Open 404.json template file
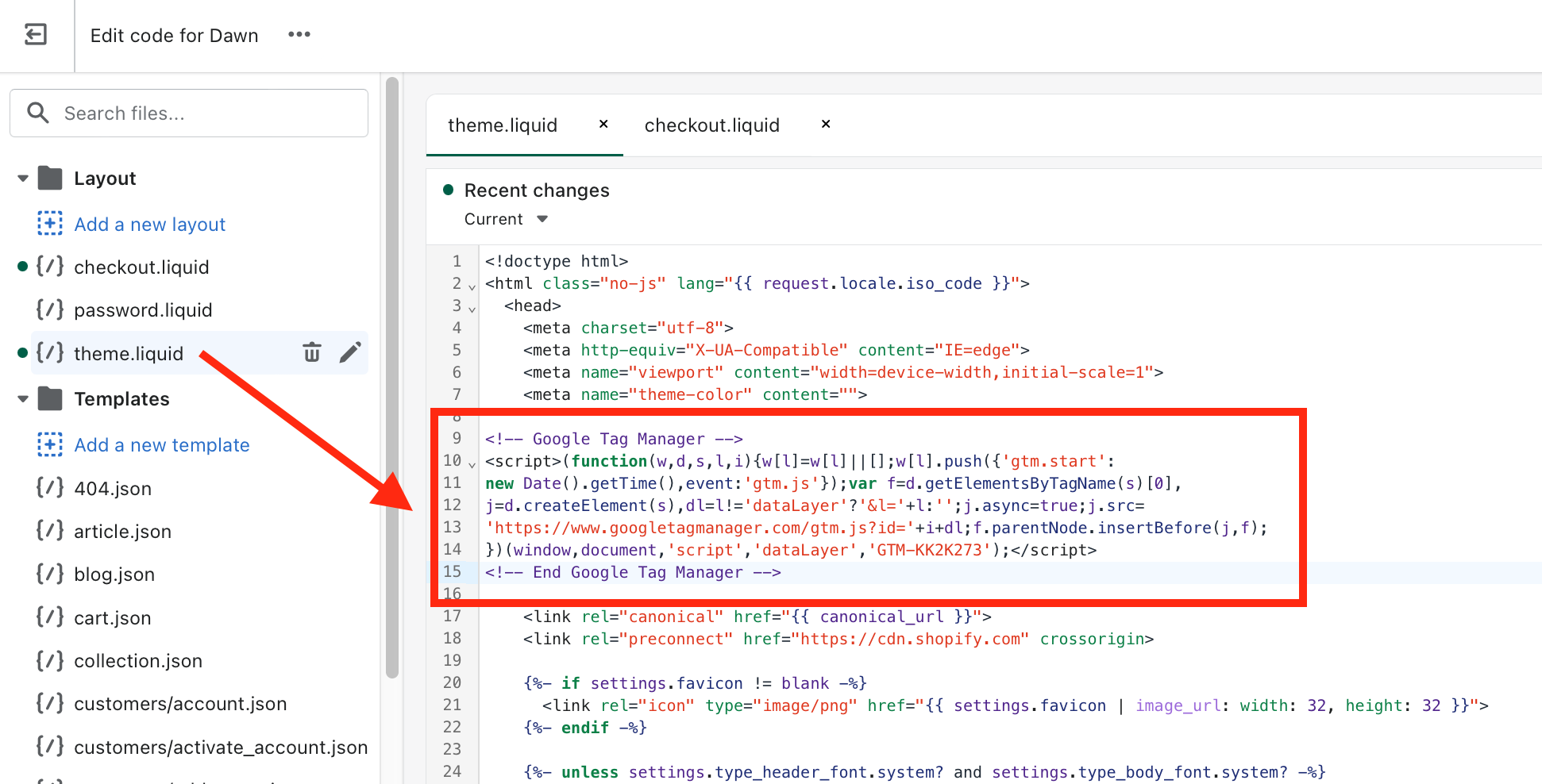The image size is (1542, 784). click(113, 489)
